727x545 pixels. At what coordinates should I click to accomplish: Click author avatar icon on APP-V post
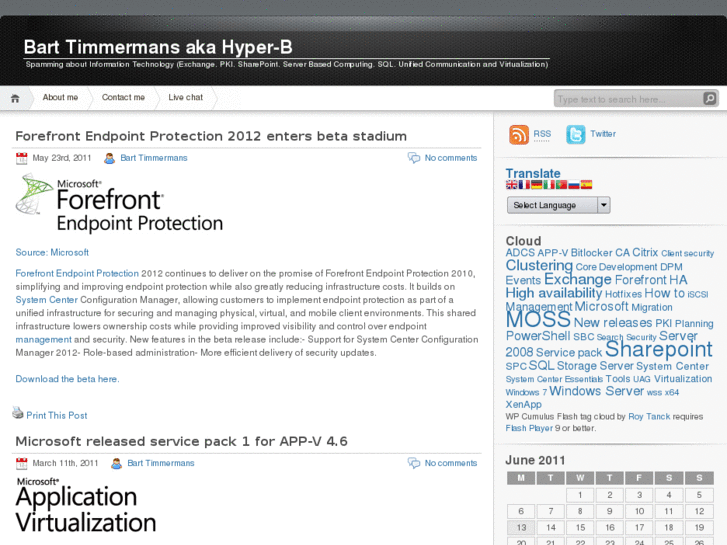tap(116, 463)
